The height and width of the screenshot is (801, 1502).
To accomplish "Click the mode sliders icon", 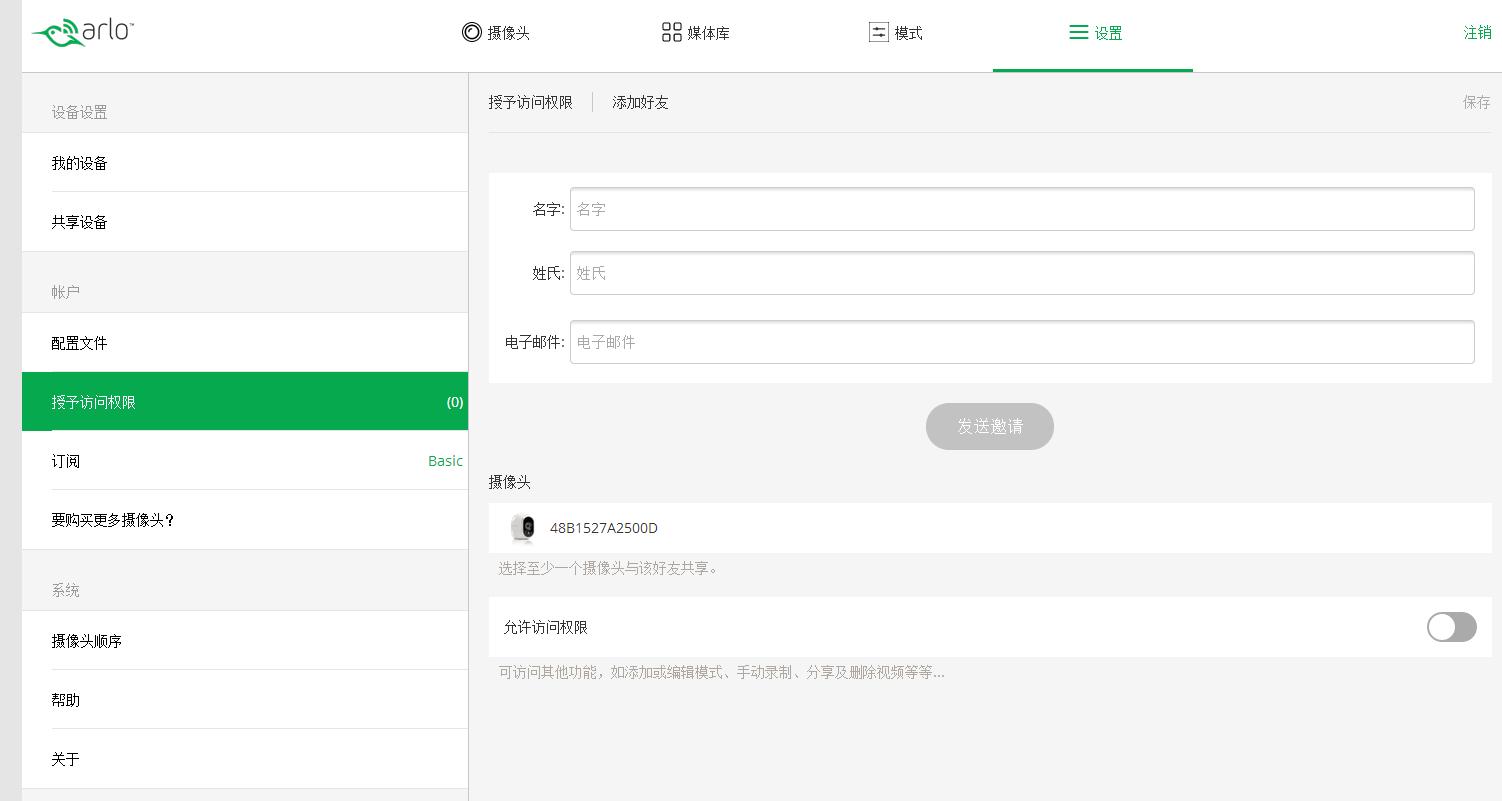I will (878, 32).
